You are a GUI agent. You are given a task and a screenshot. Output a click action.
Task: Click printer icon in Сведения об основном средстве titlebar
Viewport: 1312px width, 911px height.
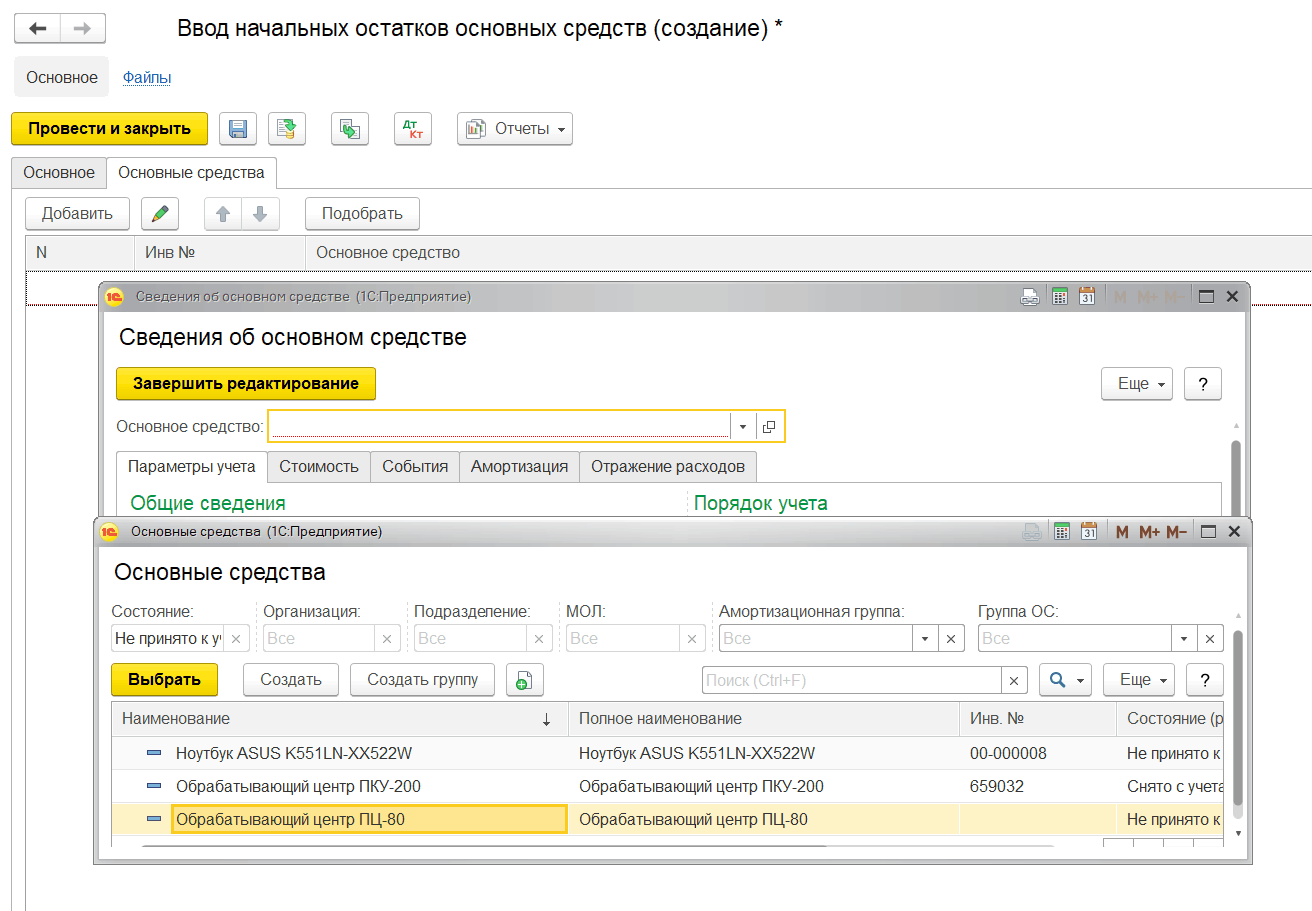pos(1029,296)
